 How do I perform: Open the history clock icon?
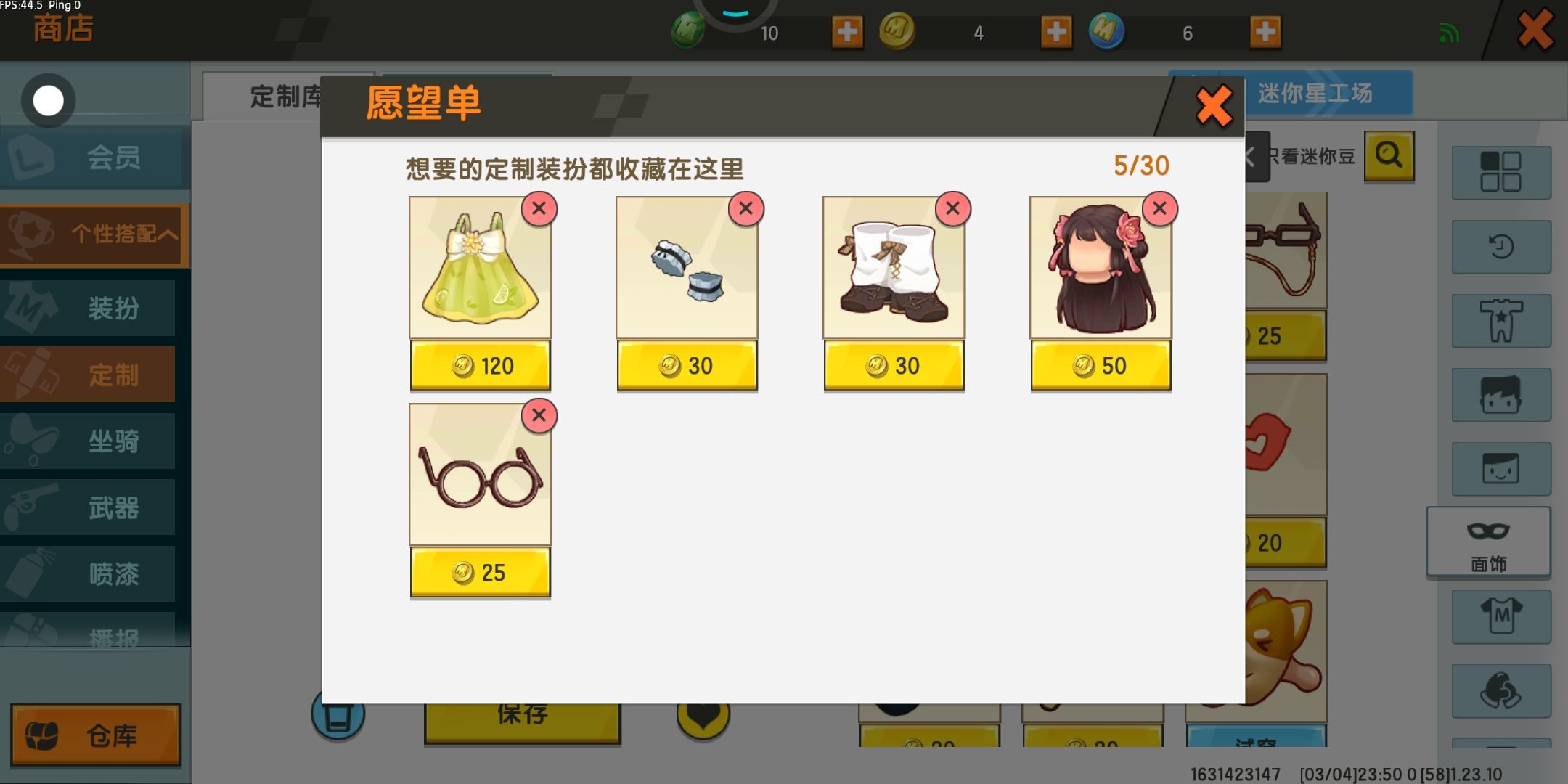point(1500,247)
